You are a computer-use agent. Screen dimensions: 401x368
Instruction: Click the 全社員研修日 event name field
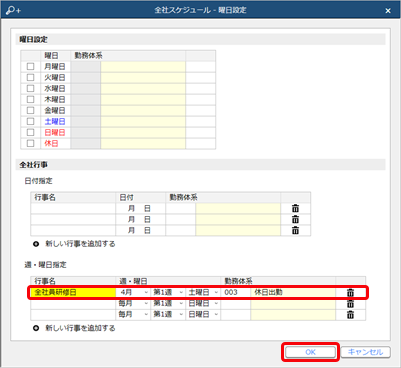73,292
